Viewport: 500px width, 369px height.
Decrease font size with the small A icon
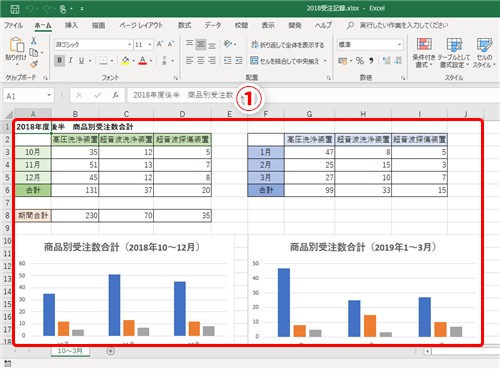coord(171,44)
